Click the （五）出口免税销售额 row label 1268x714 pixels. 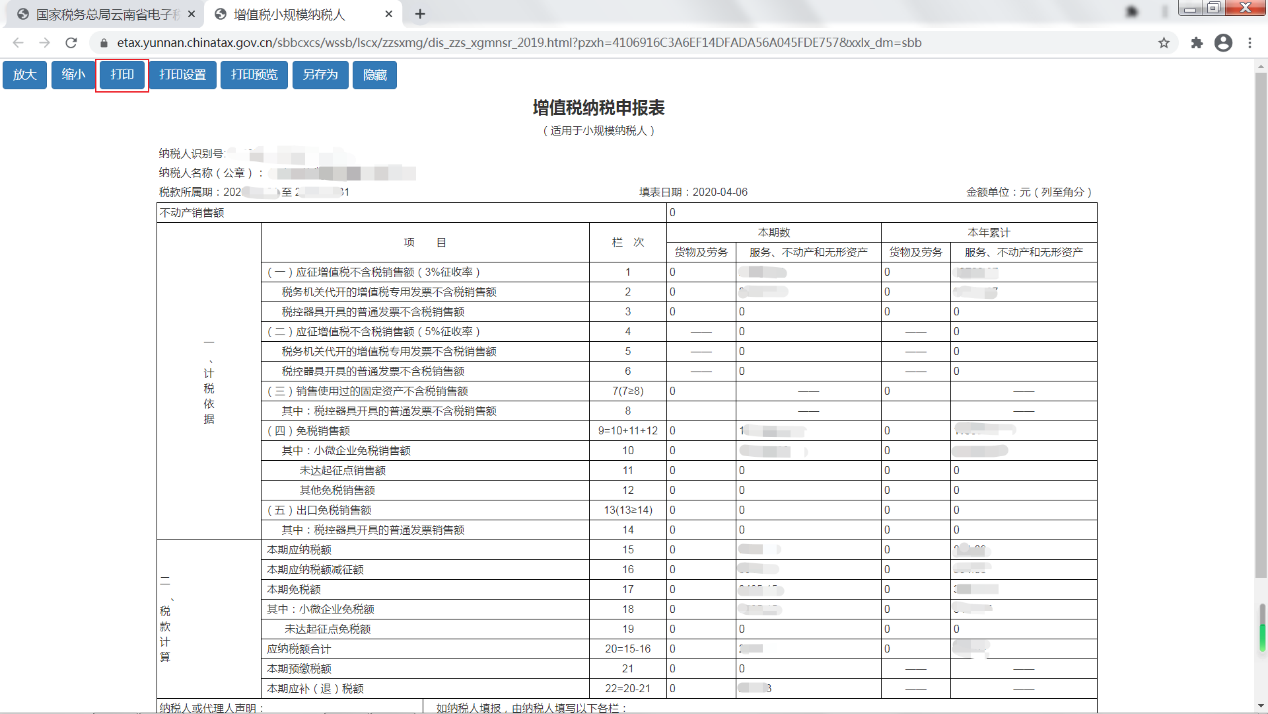click(319, 510)
